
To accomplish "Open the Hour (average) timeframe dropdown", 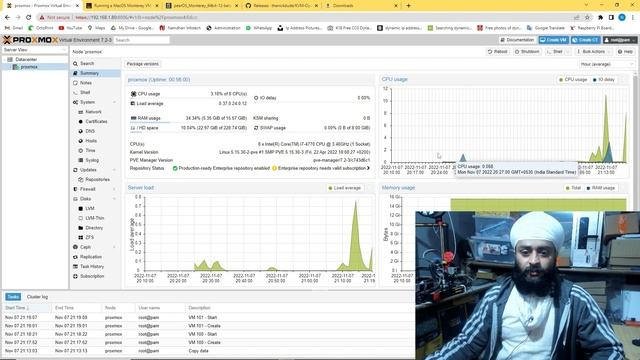I will coord(607,64).
